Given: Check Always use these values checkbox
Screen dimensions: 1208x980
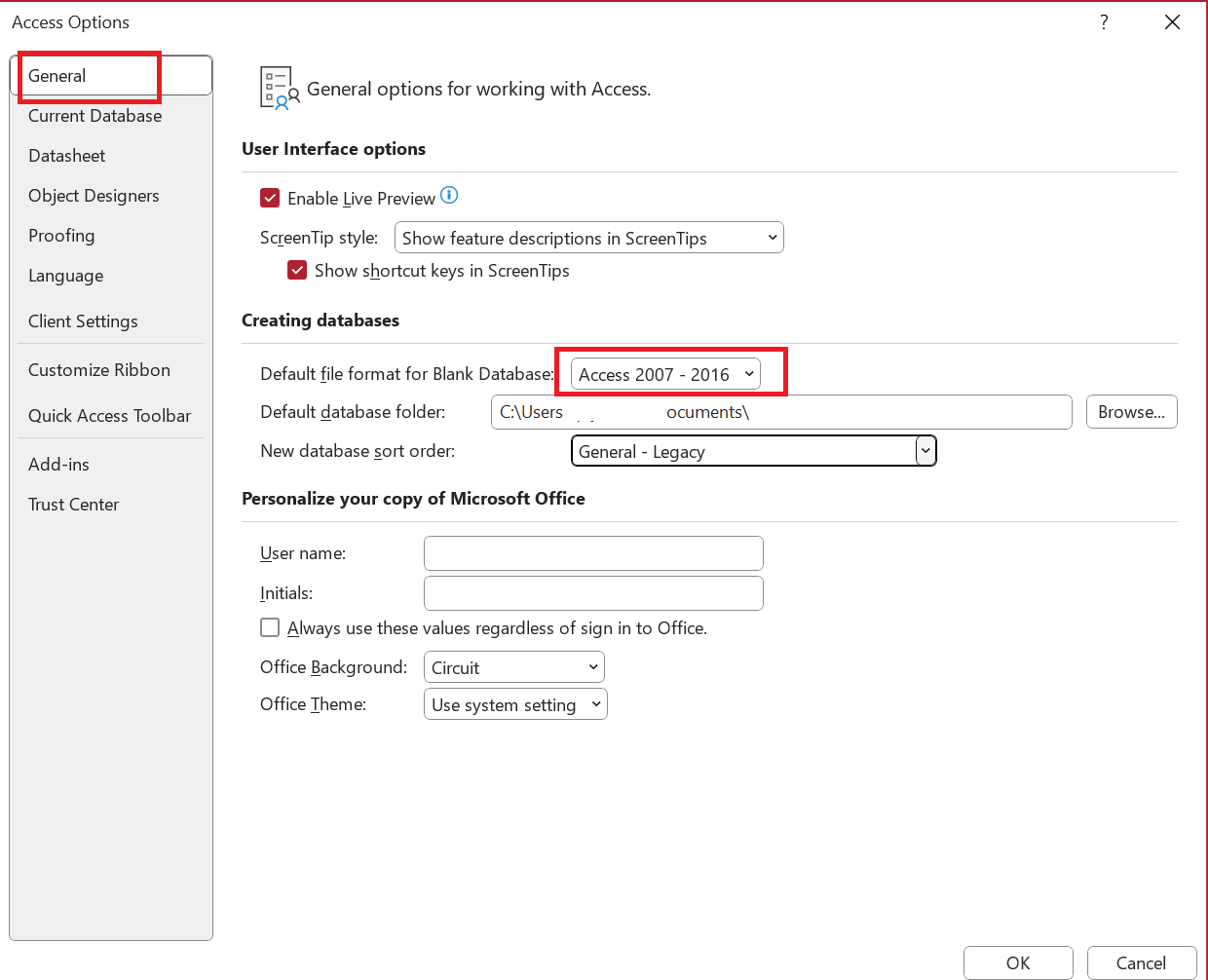Looking at the screenshot, I should click(270, 627).
